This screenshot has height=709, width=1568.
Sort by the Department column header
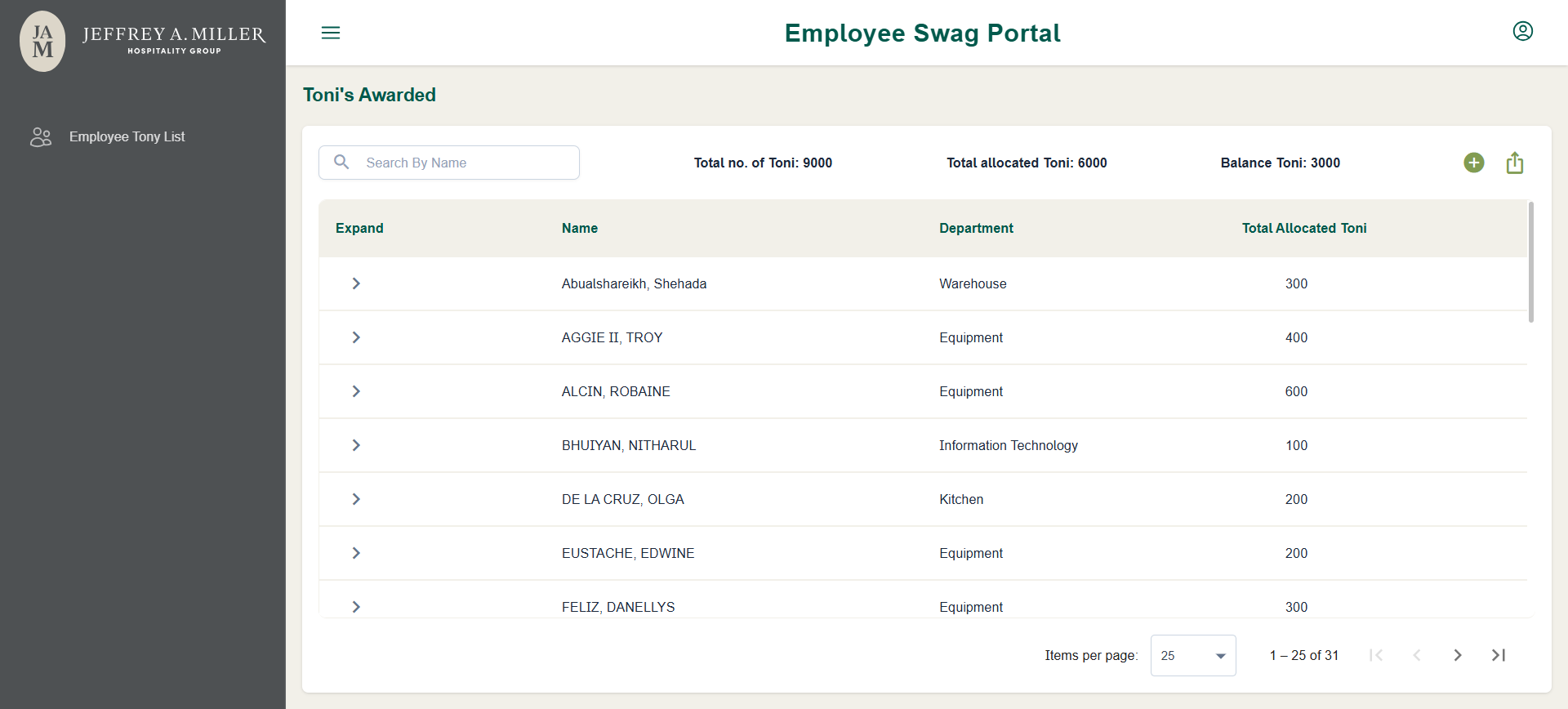point(976,228)
